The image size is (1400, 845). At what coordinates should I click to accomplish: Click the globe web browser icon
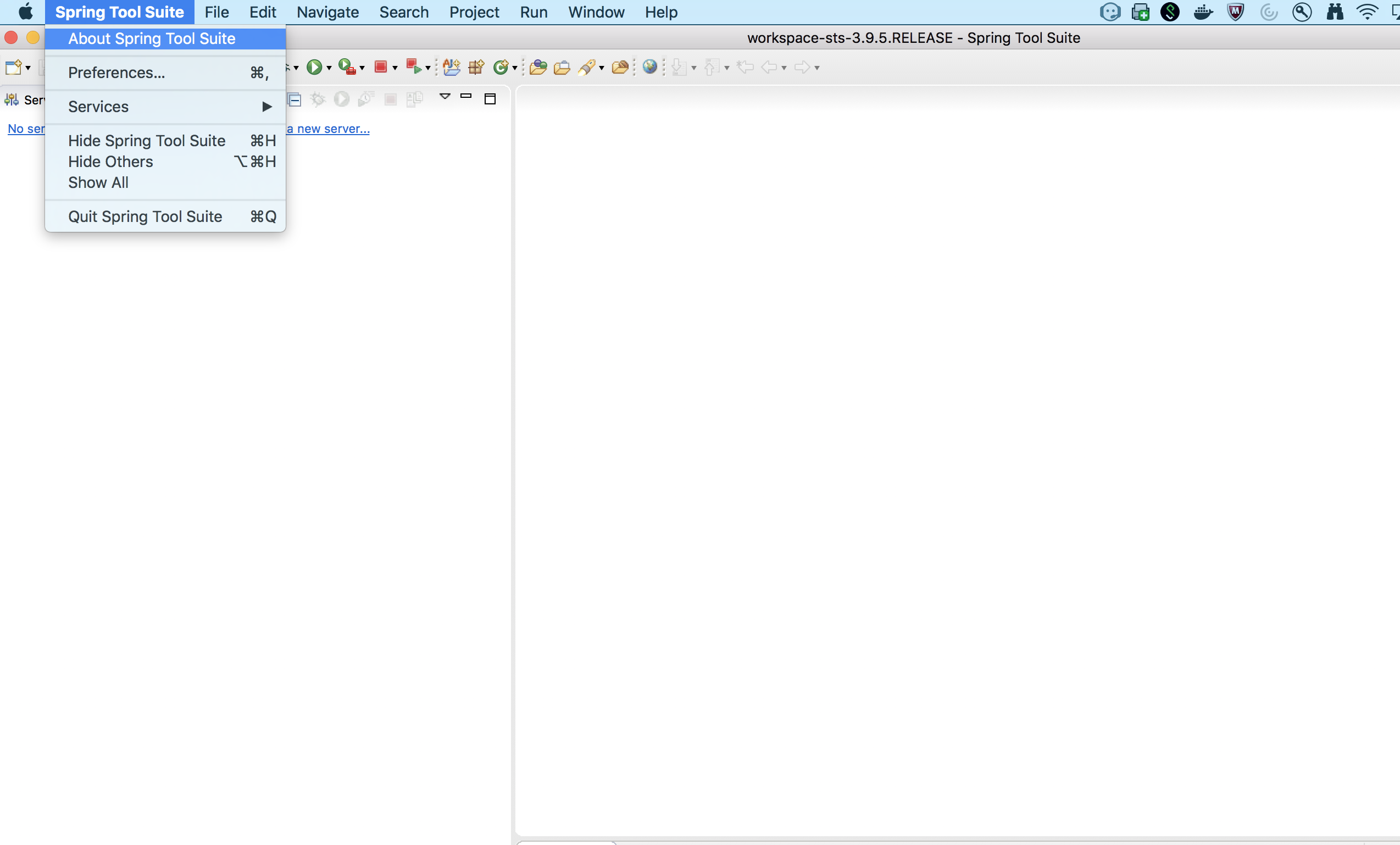tap(649, 67)
